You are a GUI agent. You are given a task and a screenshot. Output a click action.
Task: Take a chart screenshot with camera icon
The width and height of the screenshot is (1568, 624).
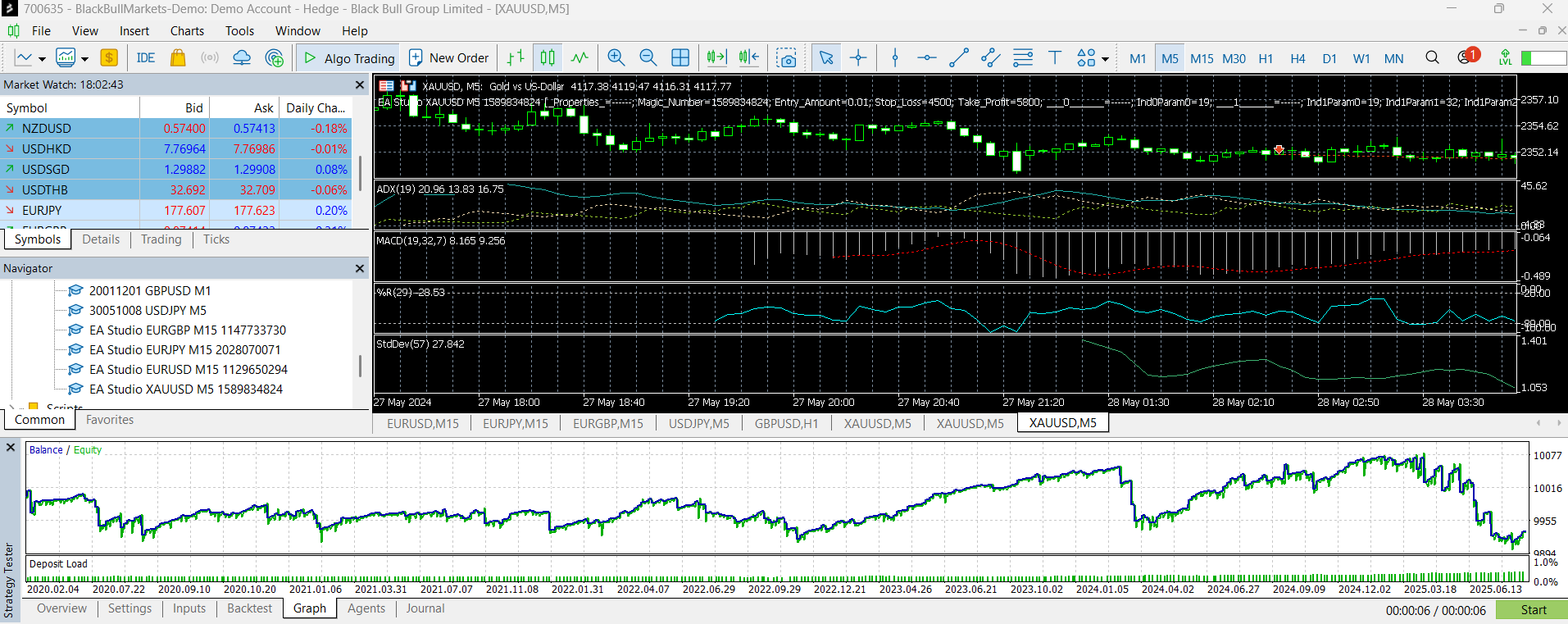(786, 57)
